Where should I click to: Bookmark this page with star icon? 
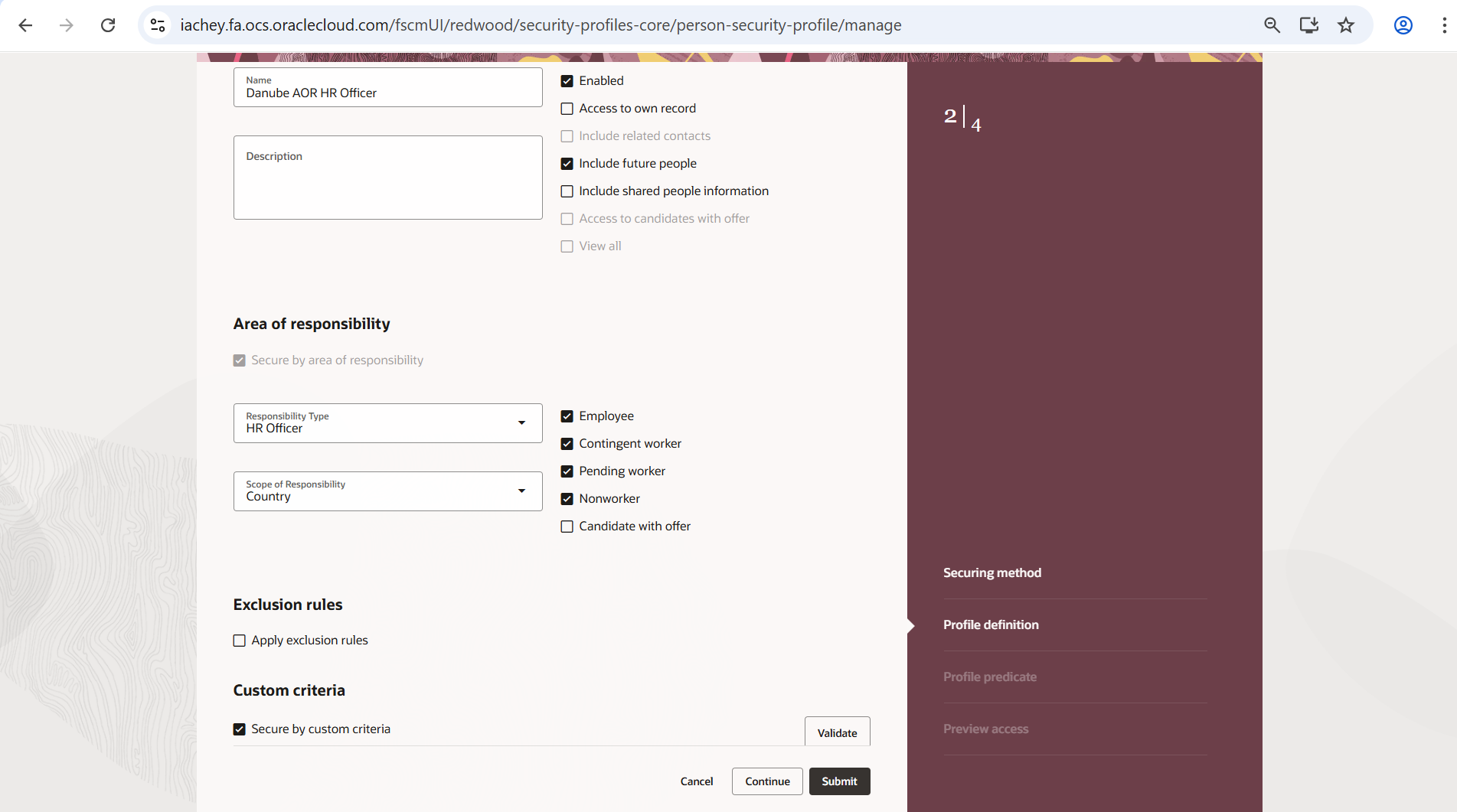pos(1346,25)
